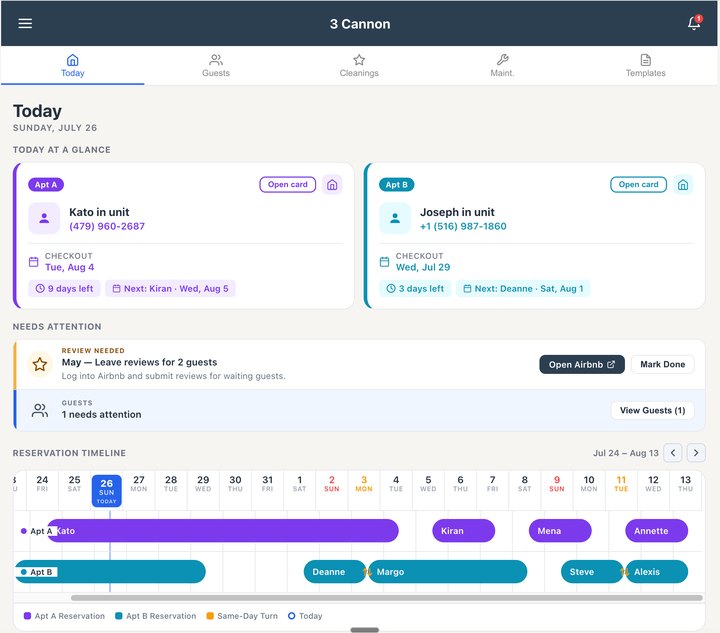Select date 11 TUE in timeline

(621, 484)
